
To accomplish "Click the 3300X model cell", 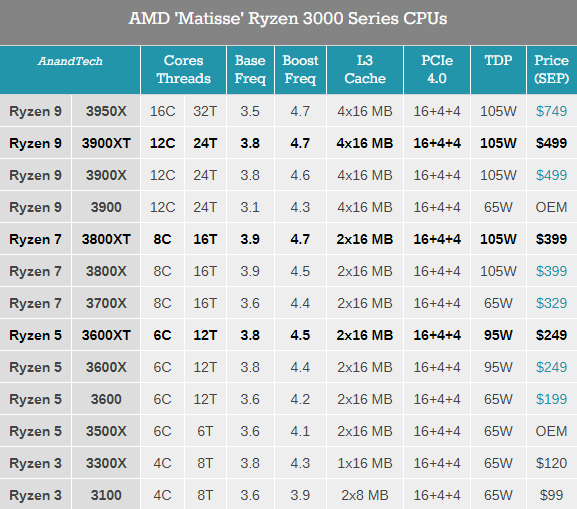I will point(106,463).
